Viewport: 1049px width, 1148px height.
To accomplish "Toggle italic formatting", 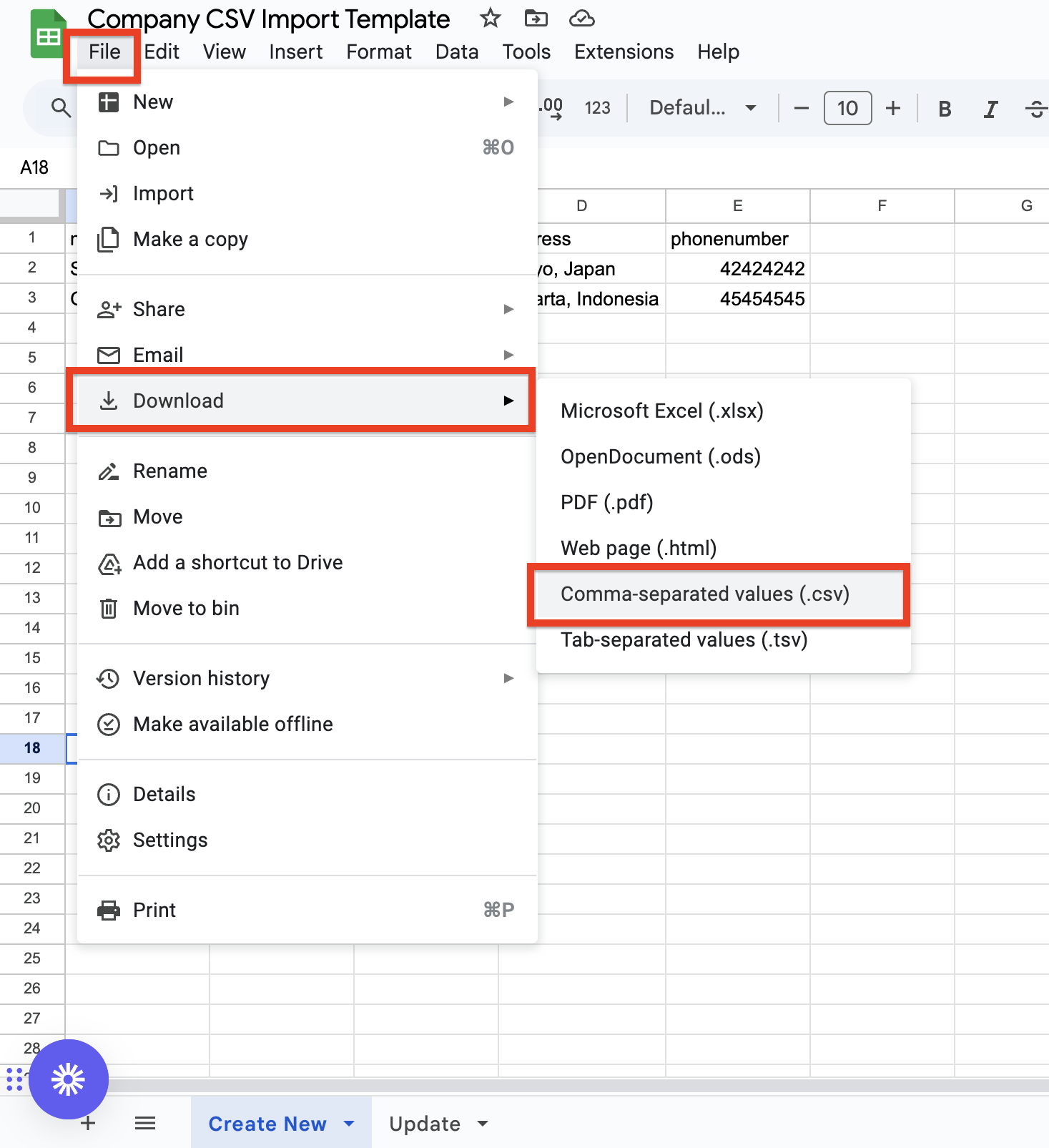I will pos(990,109).
